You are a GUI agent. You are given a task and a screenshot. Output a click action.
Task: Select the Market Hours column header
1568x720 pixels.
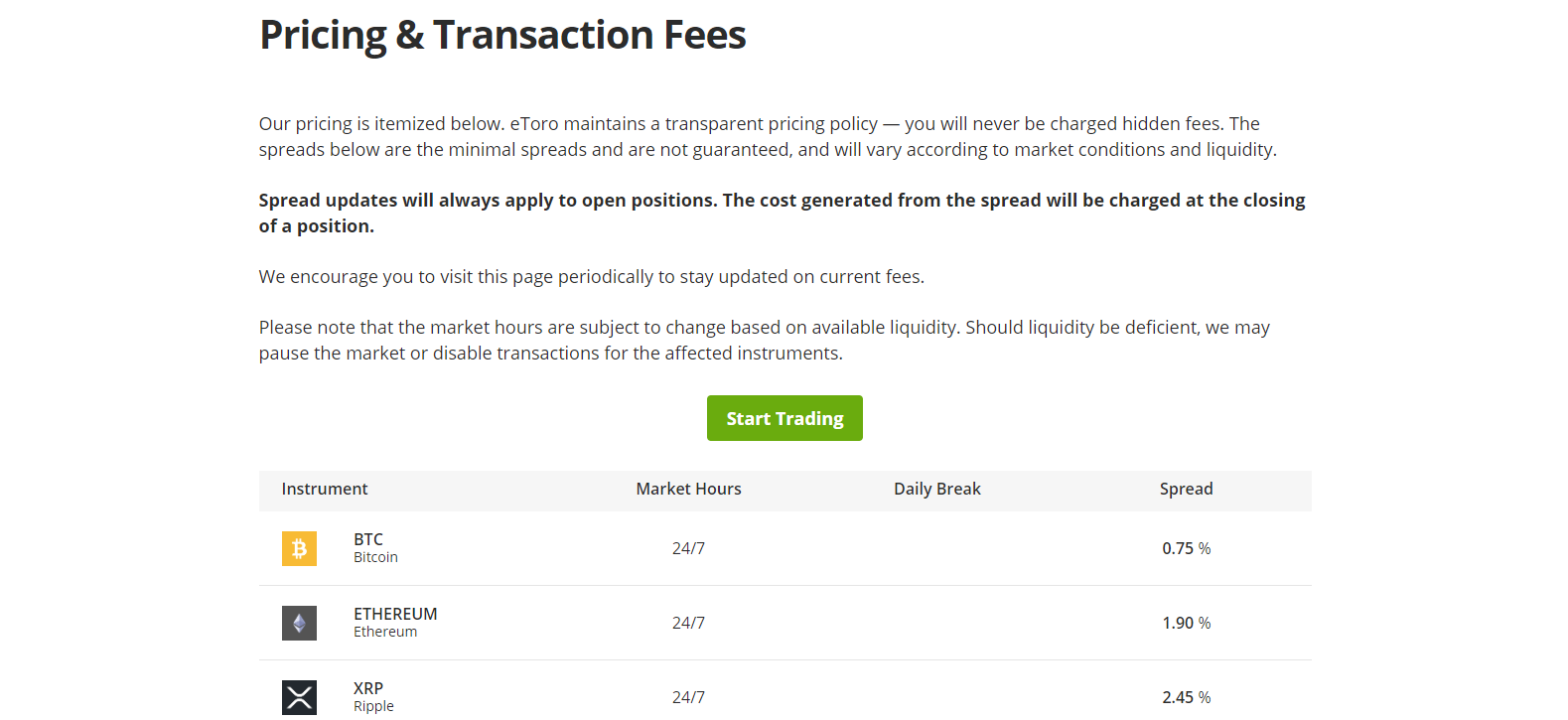click(x=689, y=489)
